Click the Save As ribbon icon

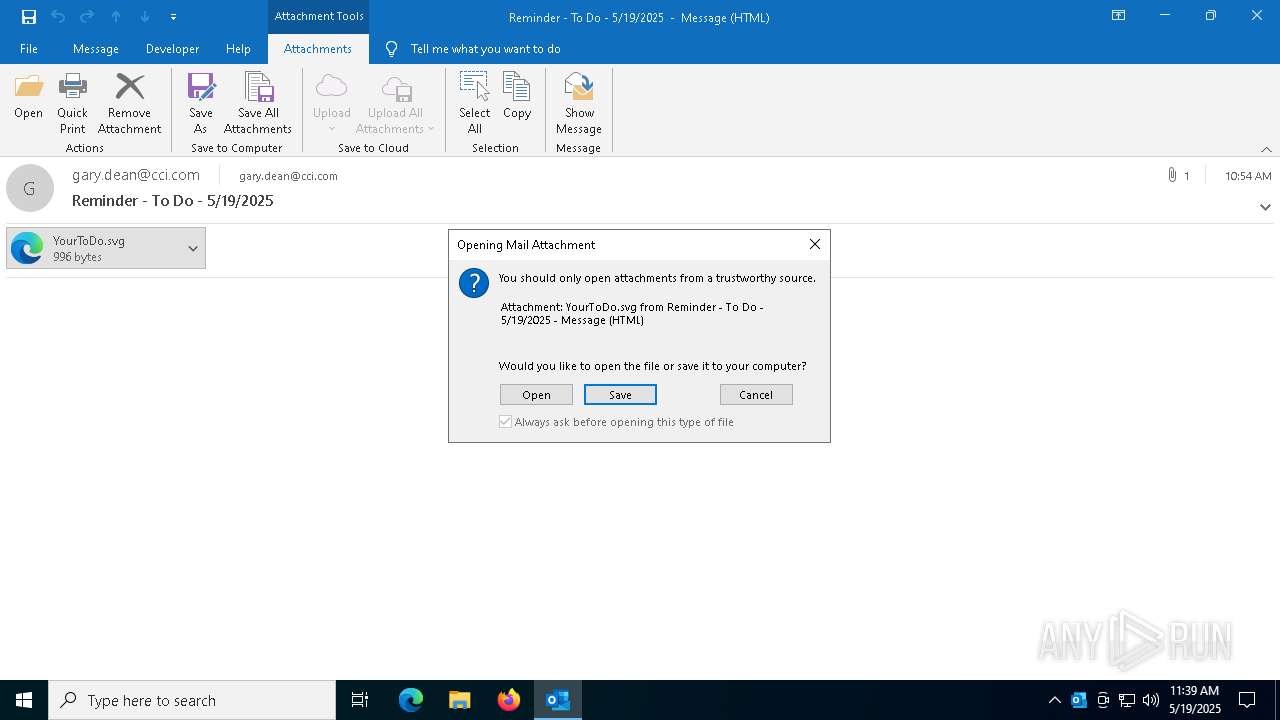point(201,104)
